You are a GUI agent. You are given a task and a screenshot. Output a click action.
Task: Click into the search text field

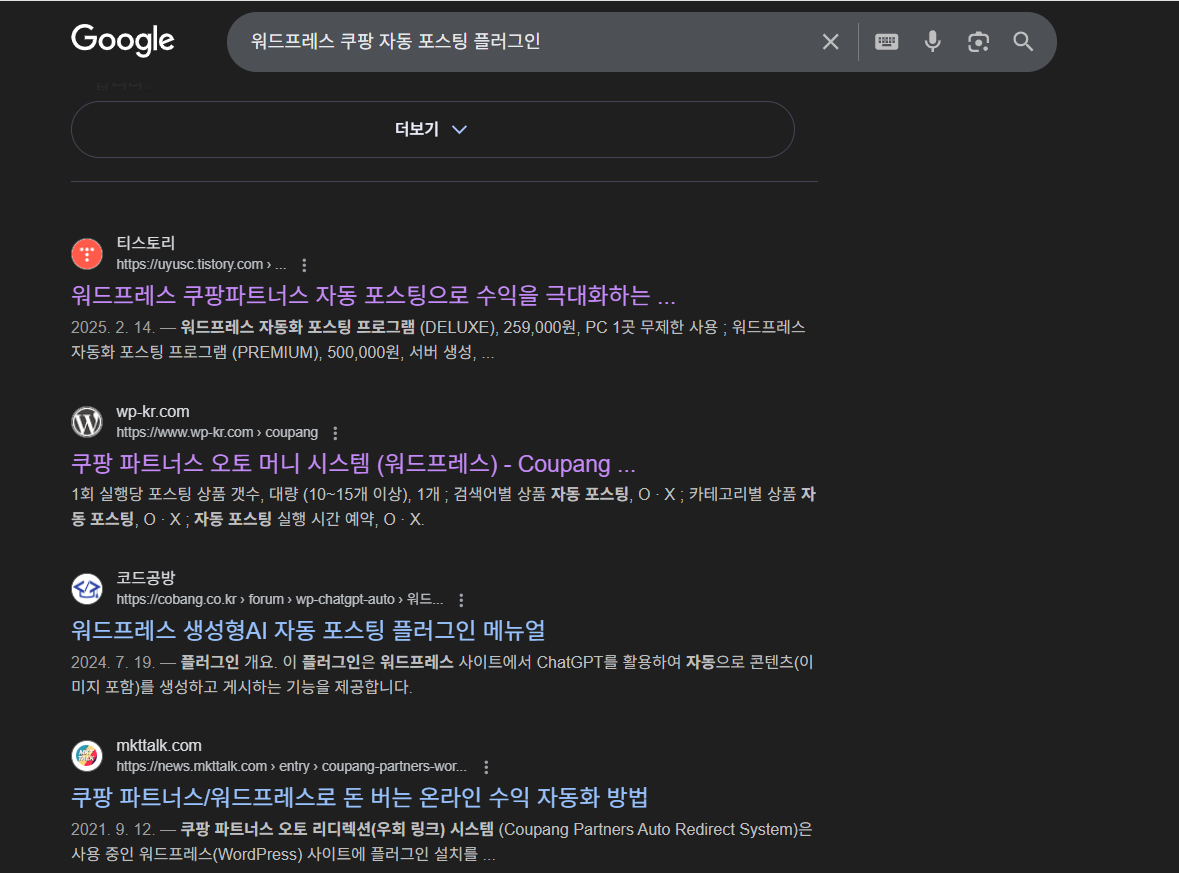[526, 41]
